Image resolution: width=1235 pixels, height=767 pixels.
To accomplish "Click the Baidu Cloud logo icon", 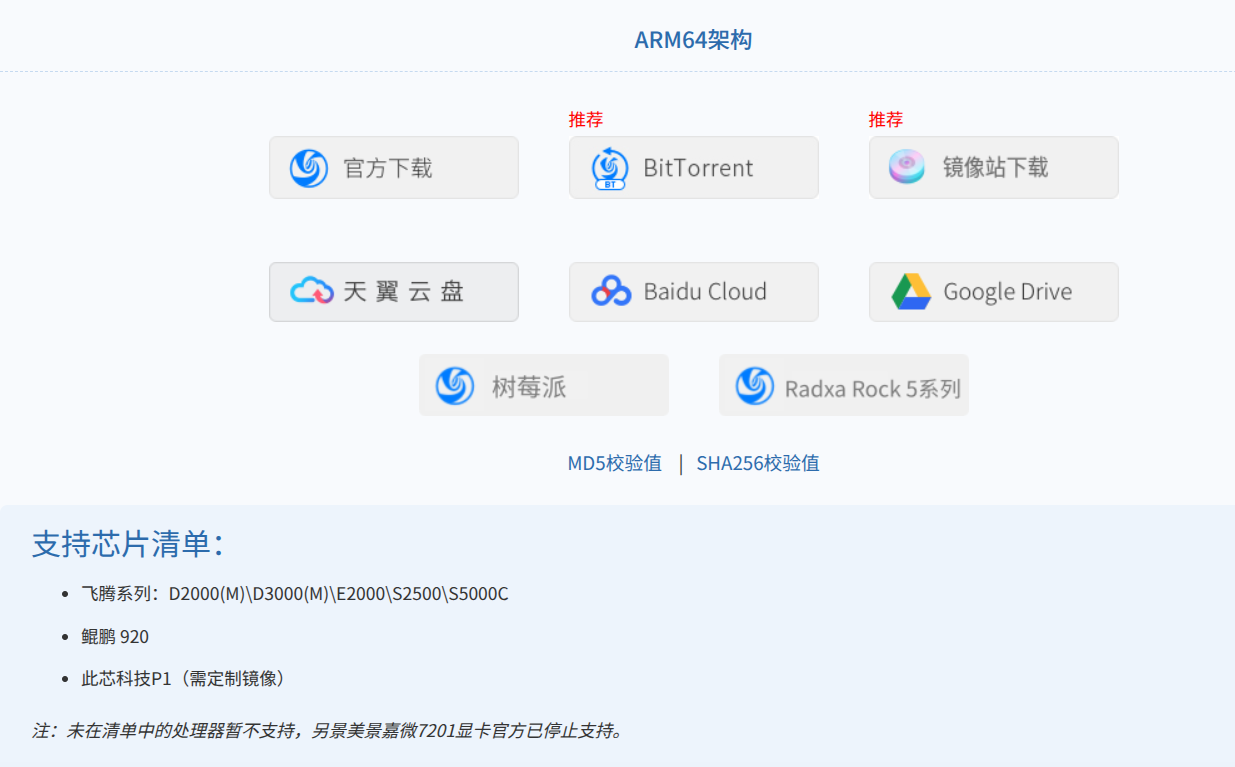I will 611,291.
